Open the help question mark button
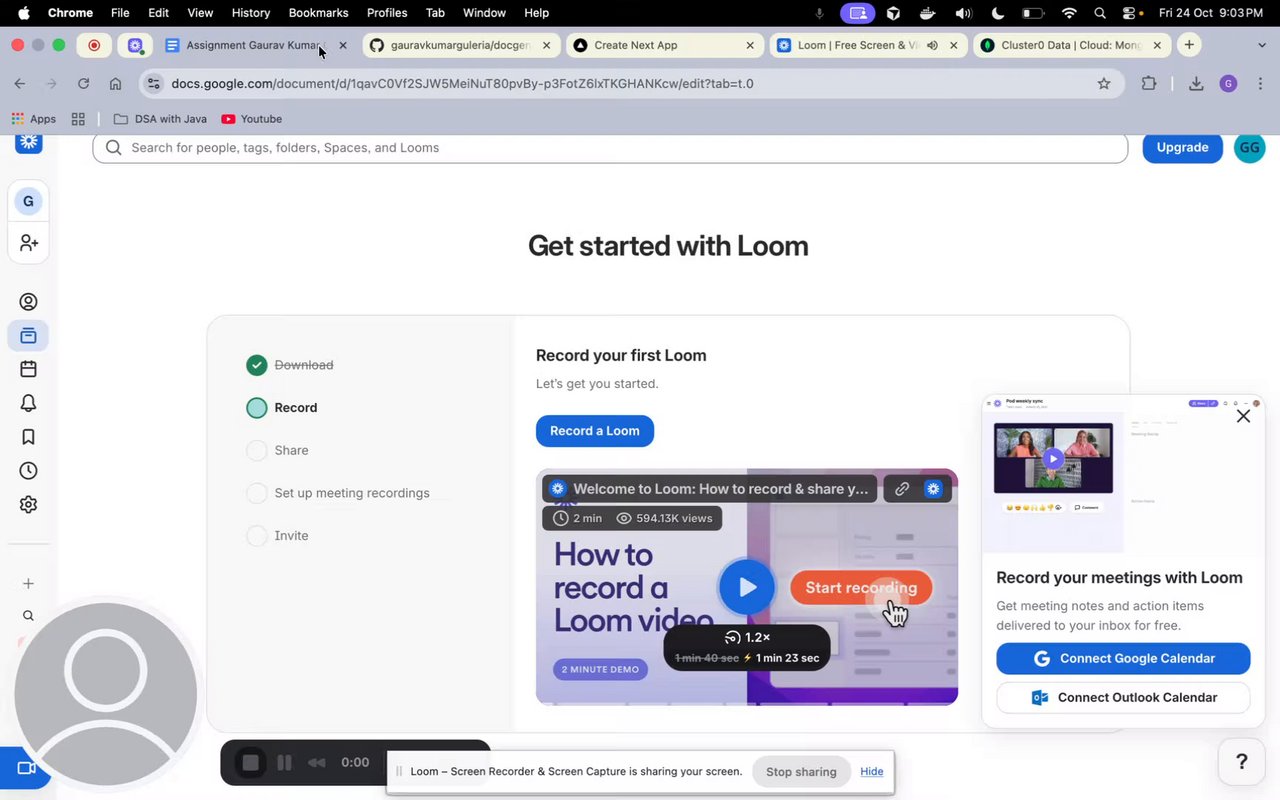1280x800 pixels. click(x=1242, y=762)
